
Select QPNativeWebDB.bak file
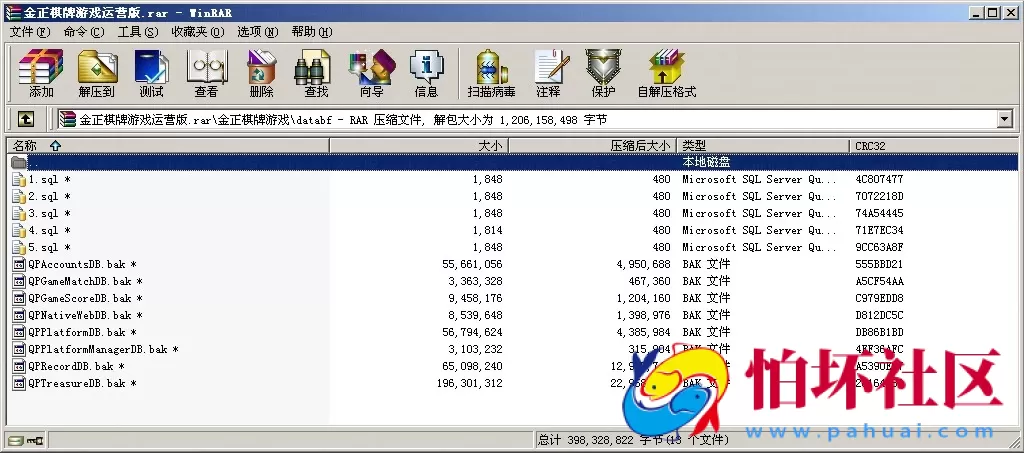point(512,315)
